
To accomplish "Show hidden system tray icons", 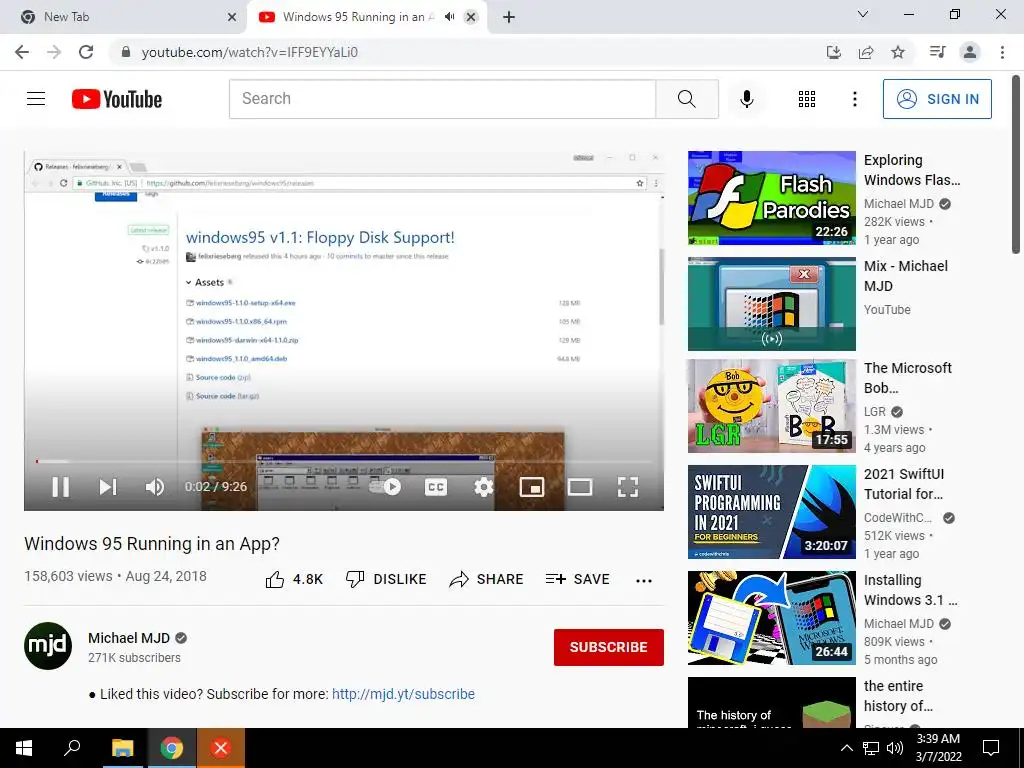I will [846, 748].
